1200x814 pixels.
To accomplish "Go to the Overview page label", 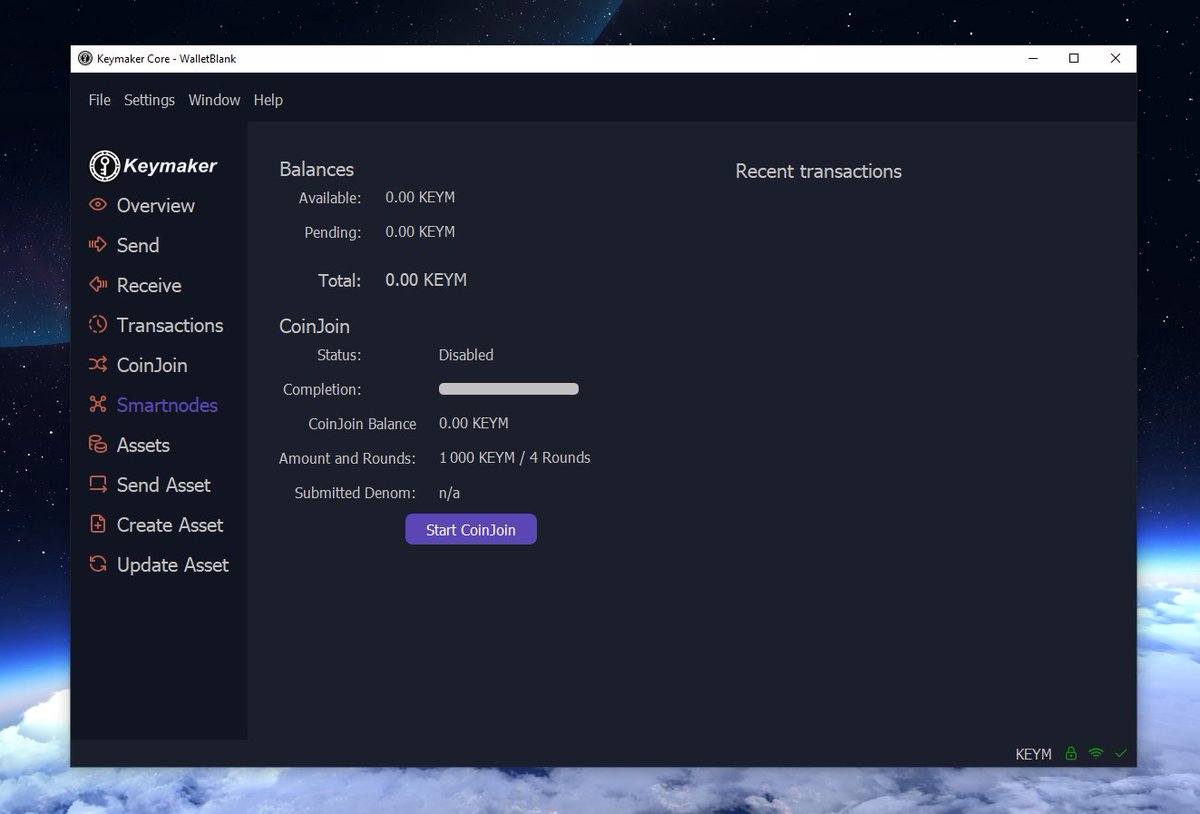I will click(x=156, y=205).
